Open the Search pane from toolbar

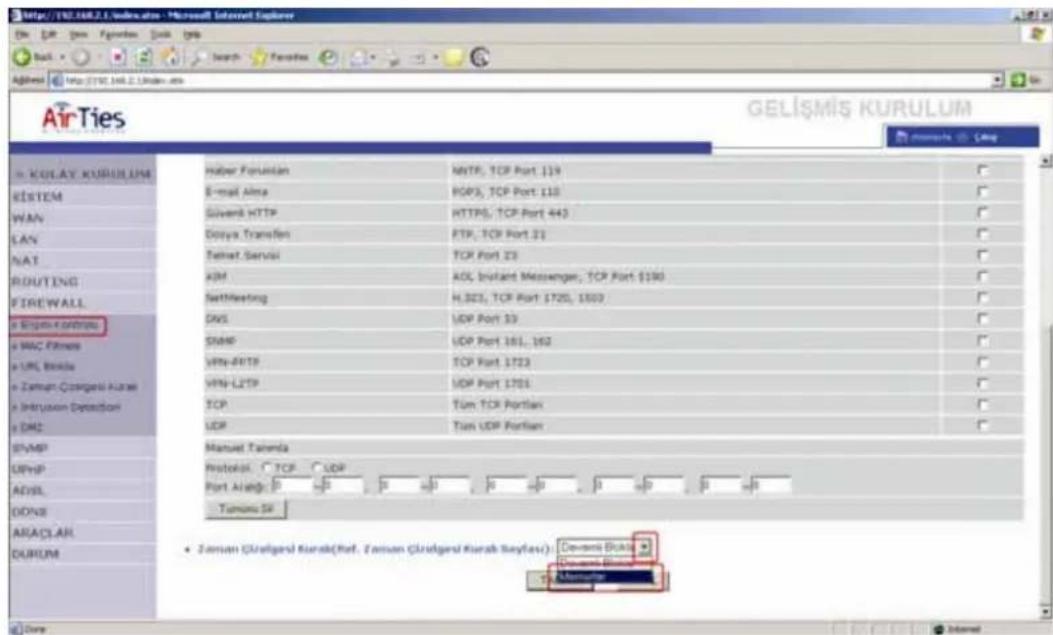(215, 58)
